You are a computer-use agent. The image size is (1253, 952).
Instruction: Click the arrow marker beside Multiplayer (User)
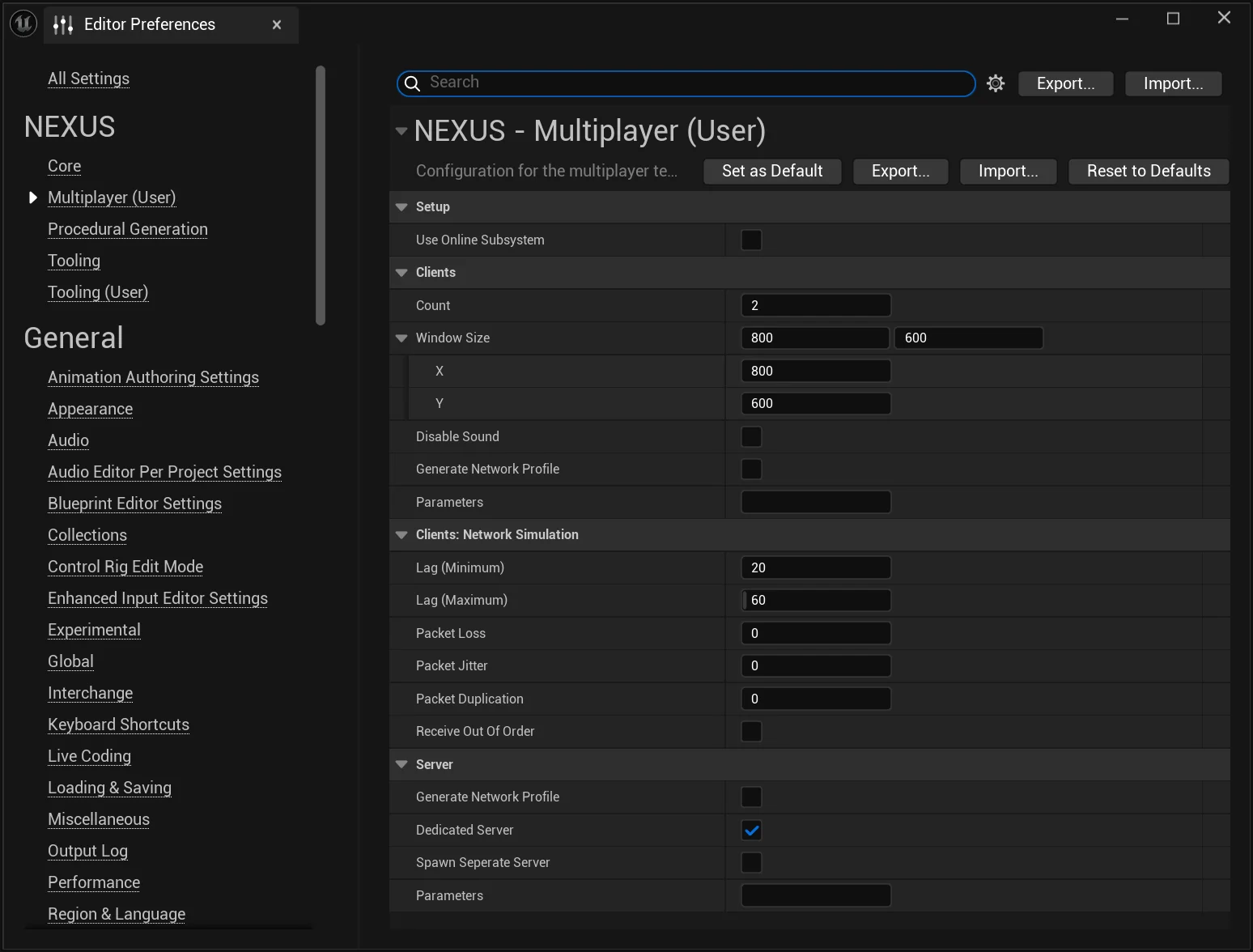(32, 197)
